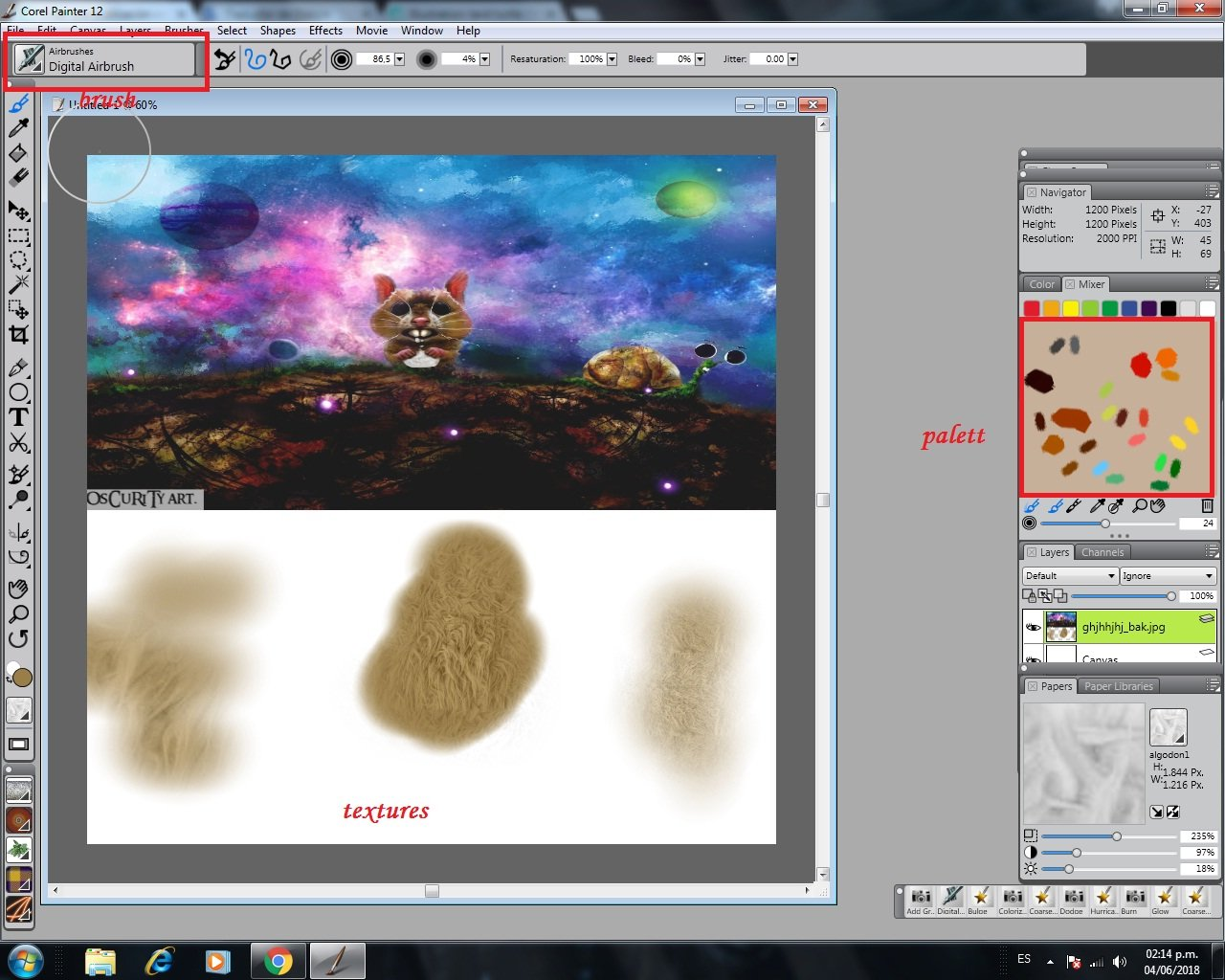Reset the brush tool icon on property bar
Viewport: 1225px width, 980px height.
click(224, 59)
